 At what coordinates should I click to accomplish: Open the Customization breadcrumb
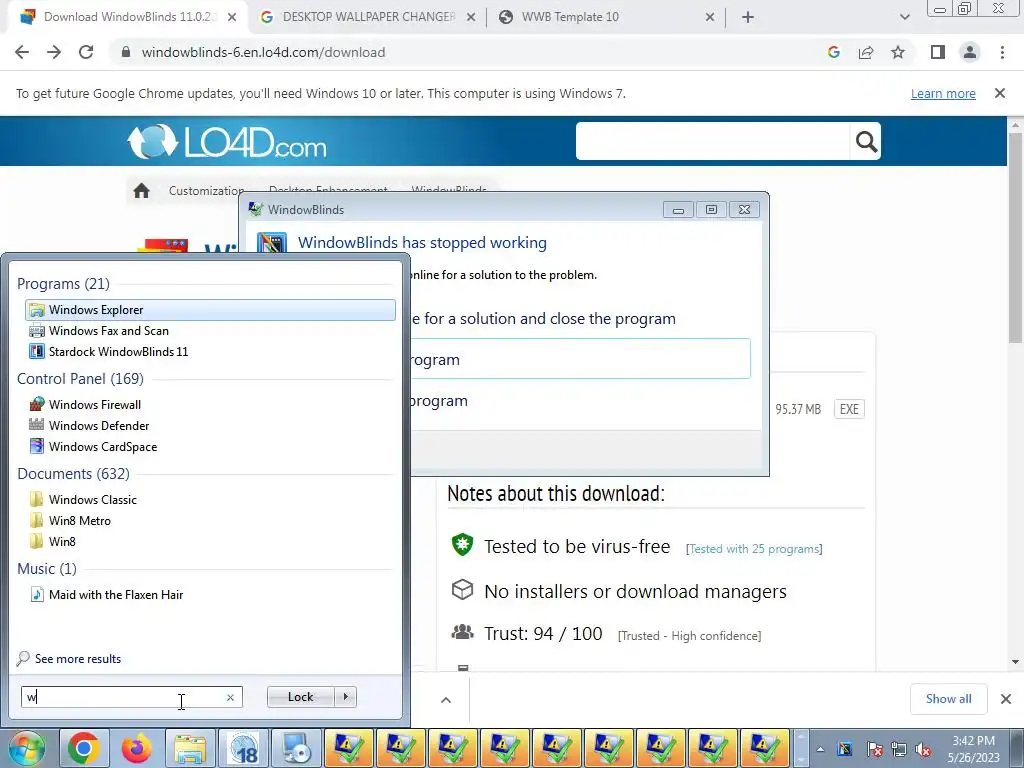206,191
